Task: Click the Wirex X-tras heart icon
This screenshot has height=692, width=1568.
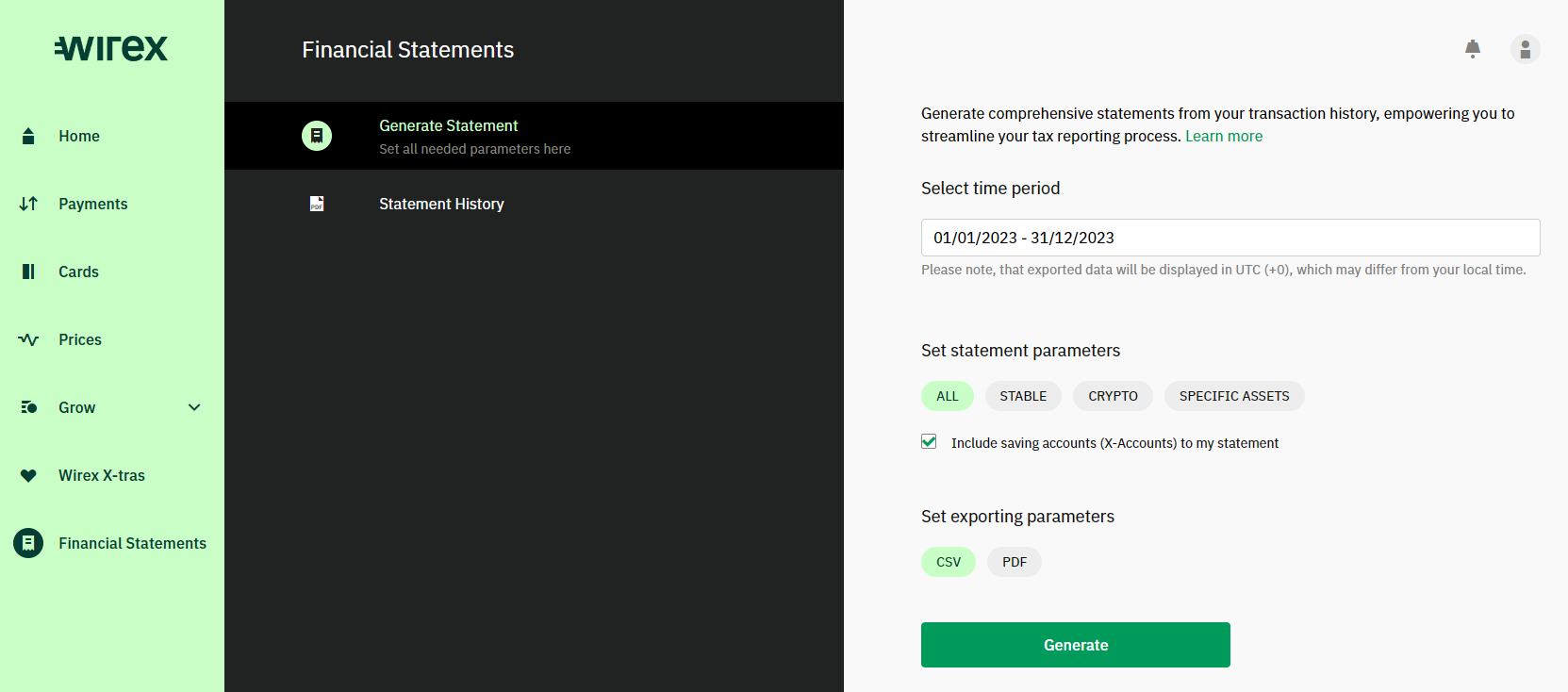Action: click(x=28, y=475)
